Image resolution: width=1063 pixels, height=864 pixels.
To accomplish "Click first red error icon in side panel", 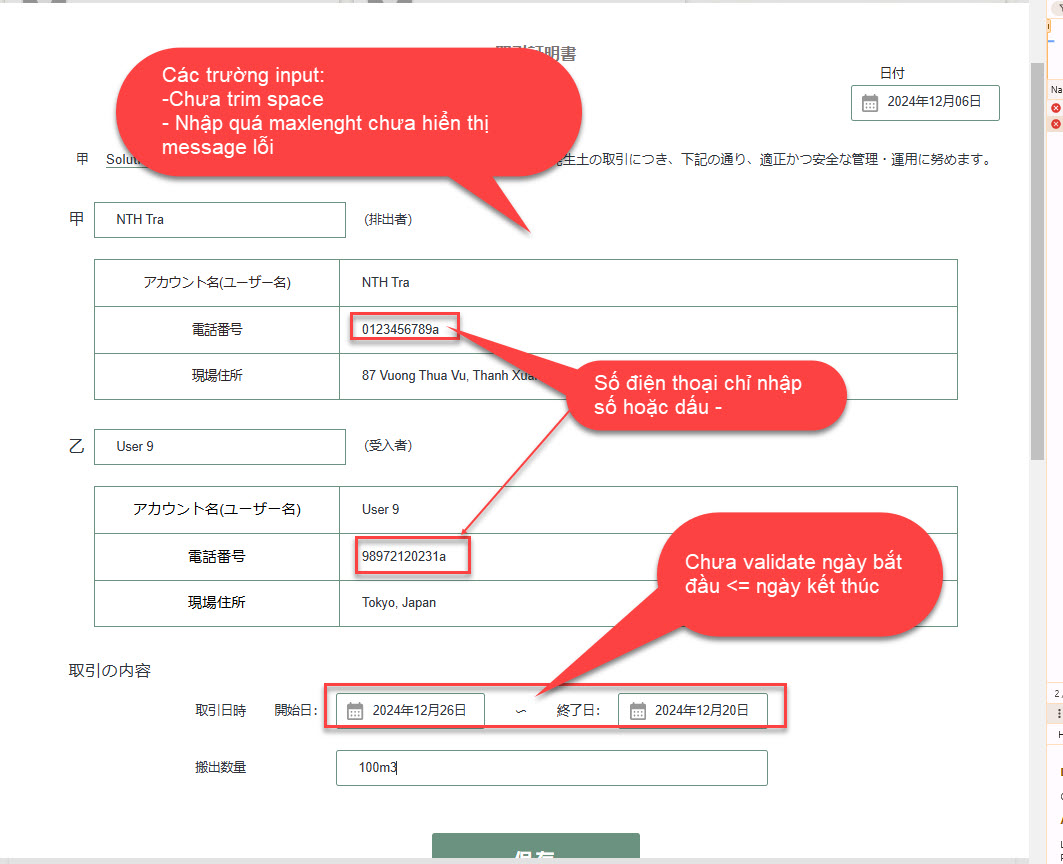I will pyautogui.click(x=1056, y=108).
